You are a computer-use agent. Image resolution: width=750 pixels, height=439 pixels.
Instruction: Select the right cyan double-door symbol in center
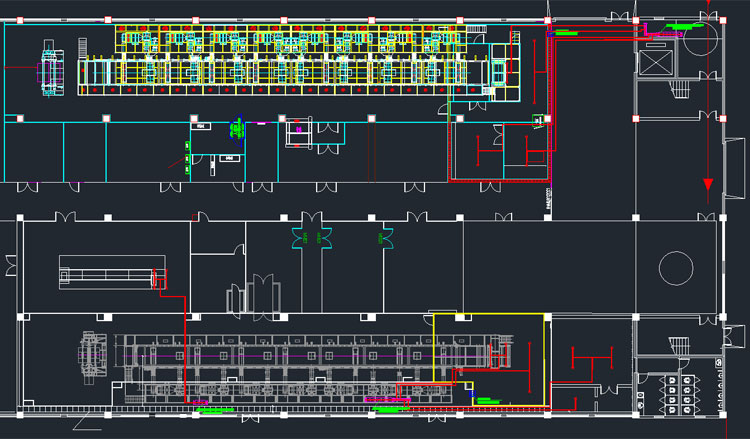point(385,238)
